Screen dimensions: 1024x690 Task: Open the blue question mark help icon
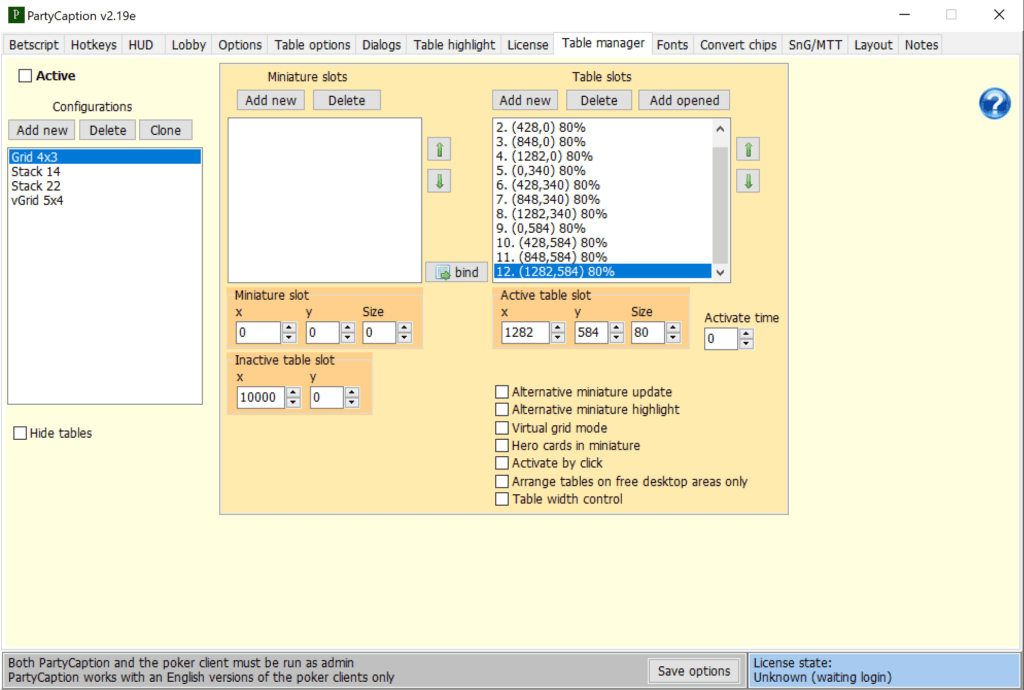pyautogui.click(x=994, y=103)
